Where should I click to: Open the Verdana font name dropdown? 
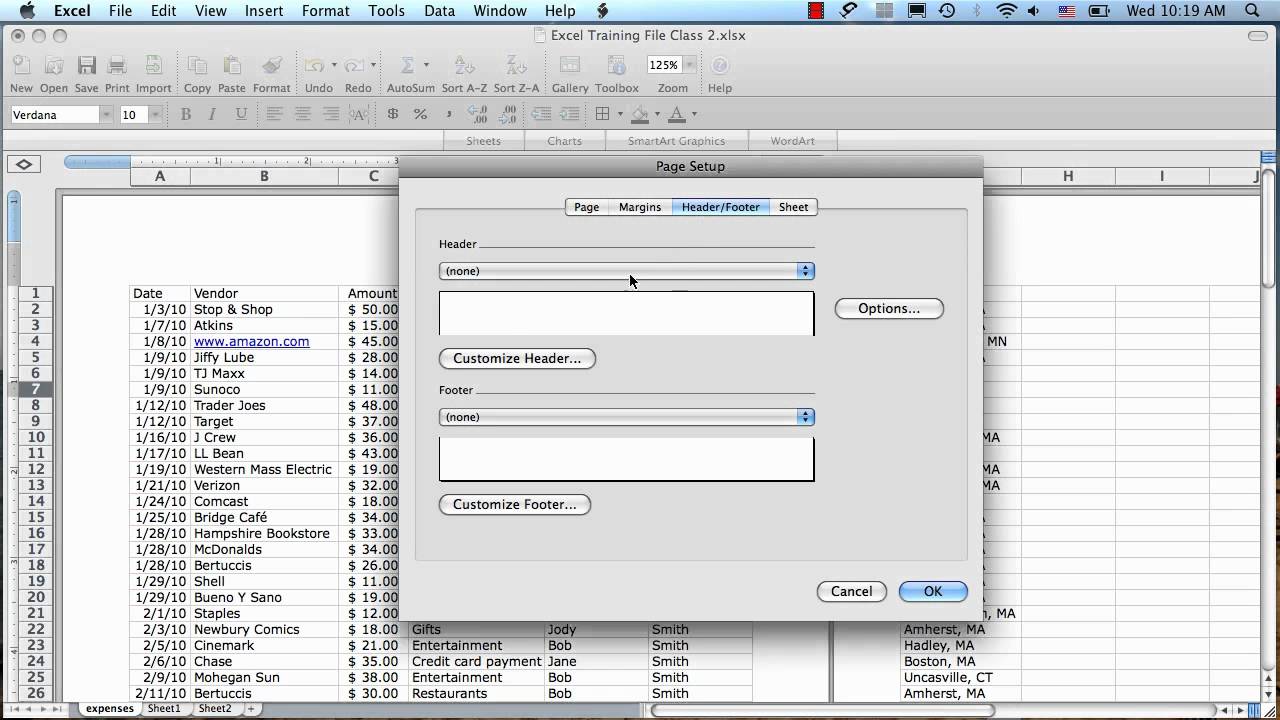coord(105,115)
